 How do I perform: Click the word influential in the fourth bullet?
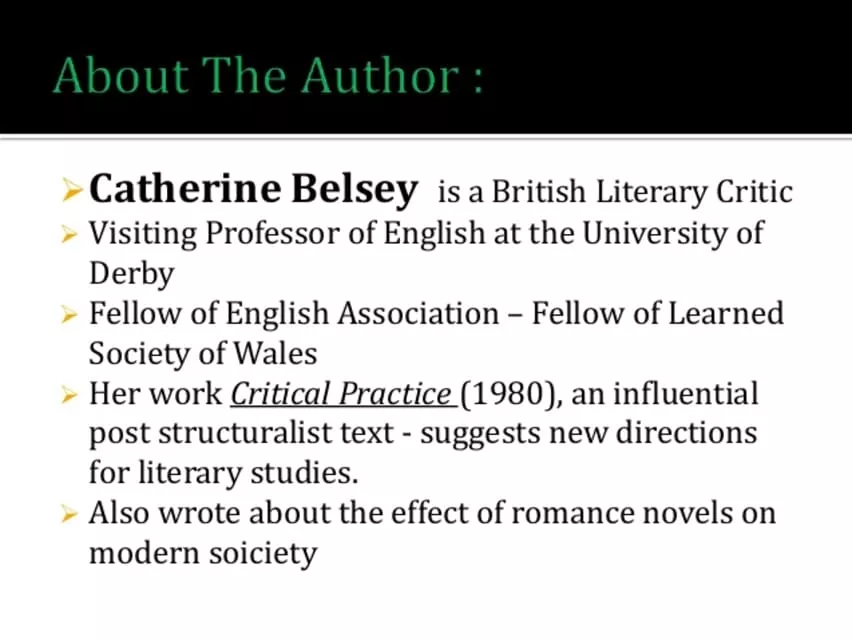point(685,394)
